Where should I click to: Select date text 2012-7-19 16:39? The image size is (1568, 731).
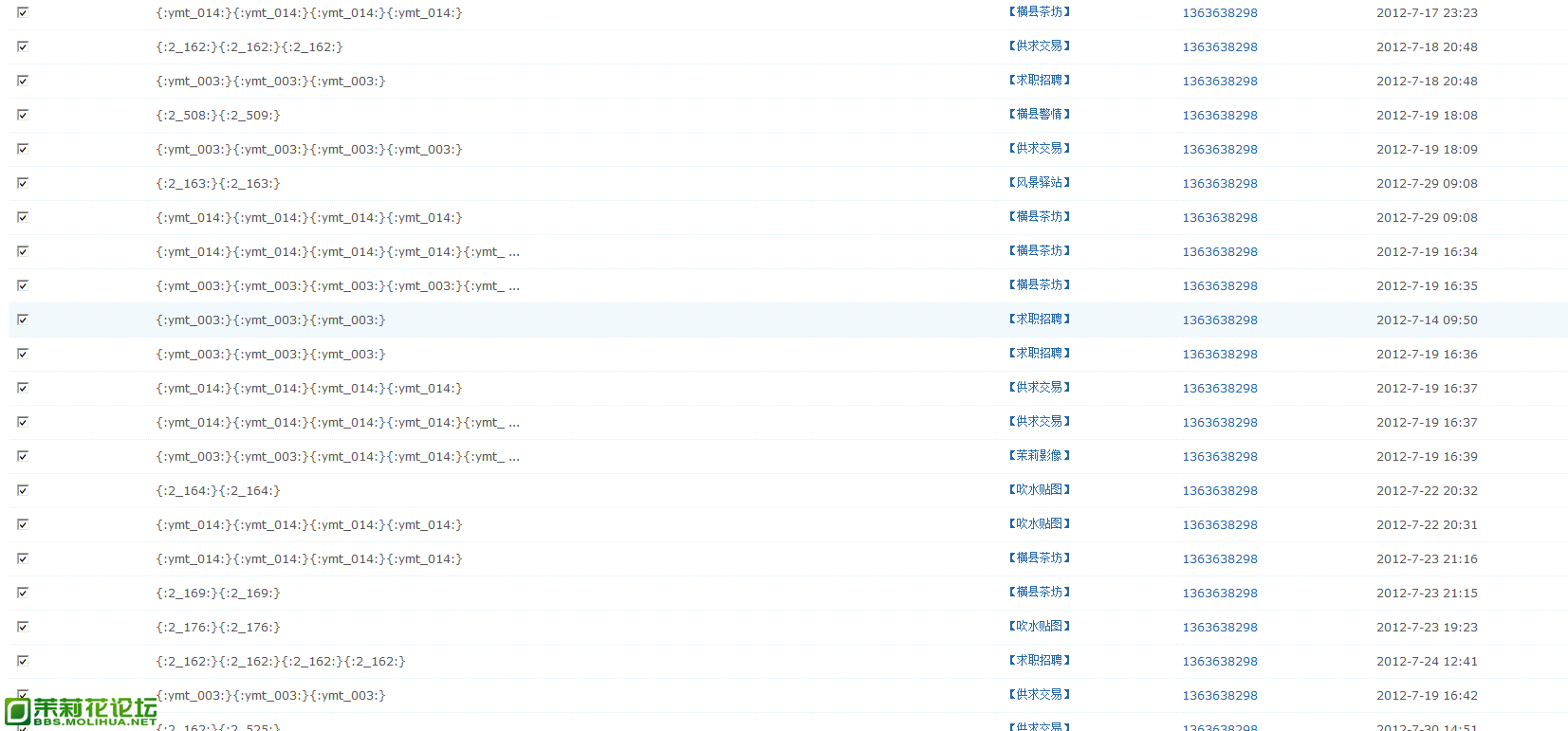(x=1427, y=457)
